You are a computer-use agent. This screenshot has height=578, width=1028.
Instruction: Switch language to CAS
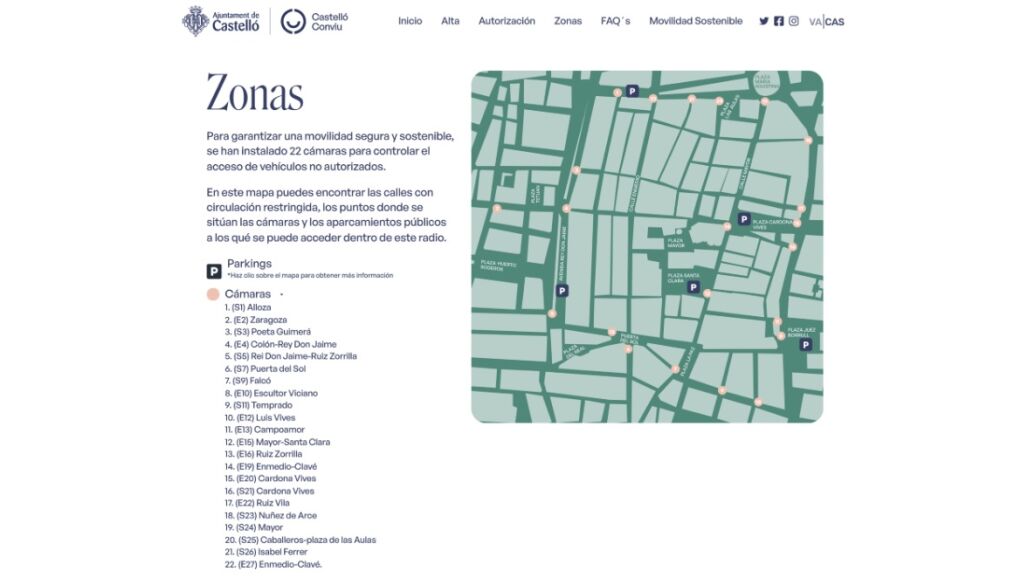(x=835, y=22)
